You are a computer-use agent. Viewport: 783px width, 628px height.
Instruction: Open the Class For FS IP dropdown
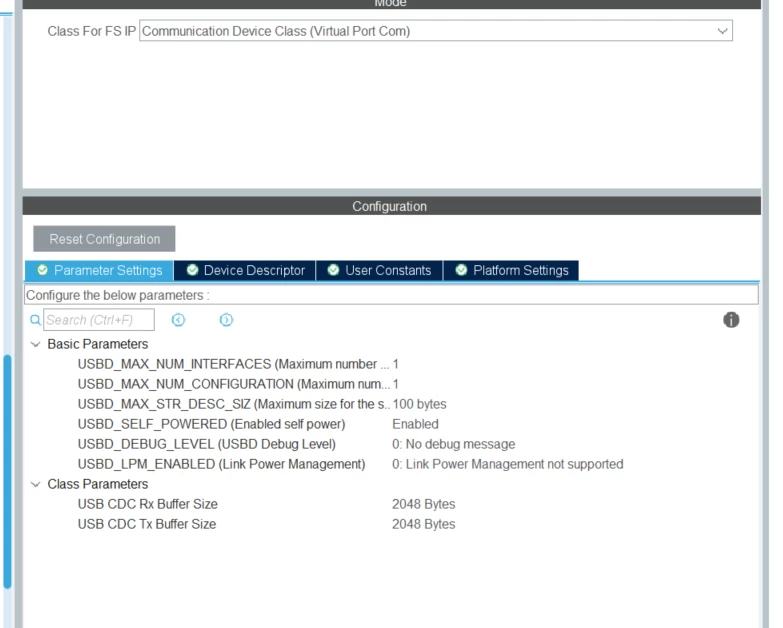tap(436, 31)
